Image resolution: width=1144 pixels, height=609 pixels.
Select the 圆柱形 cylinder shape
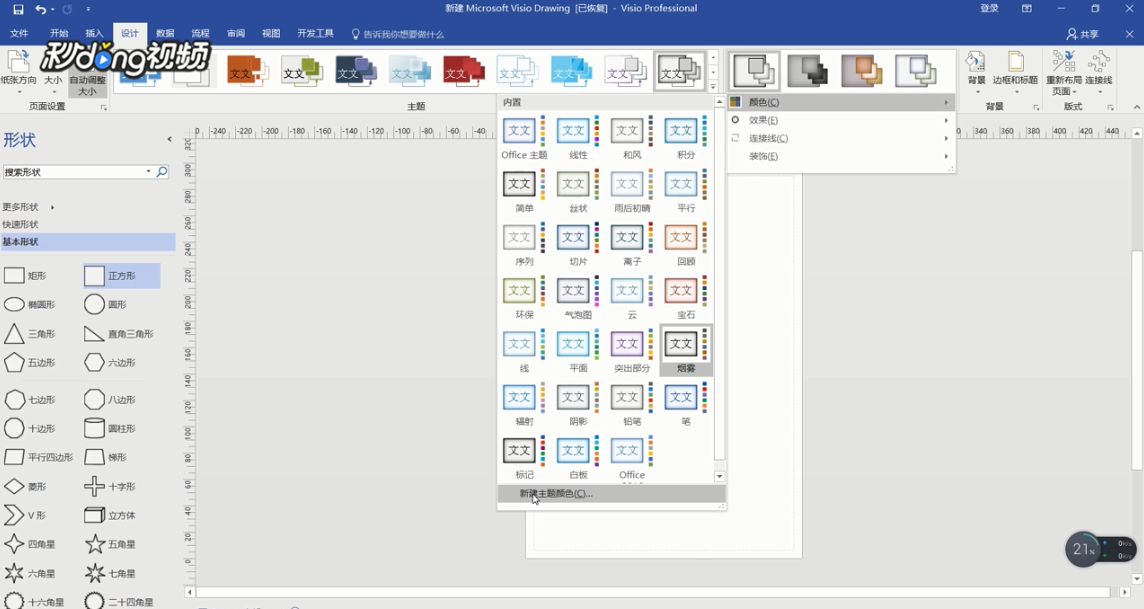pos(110,429)
